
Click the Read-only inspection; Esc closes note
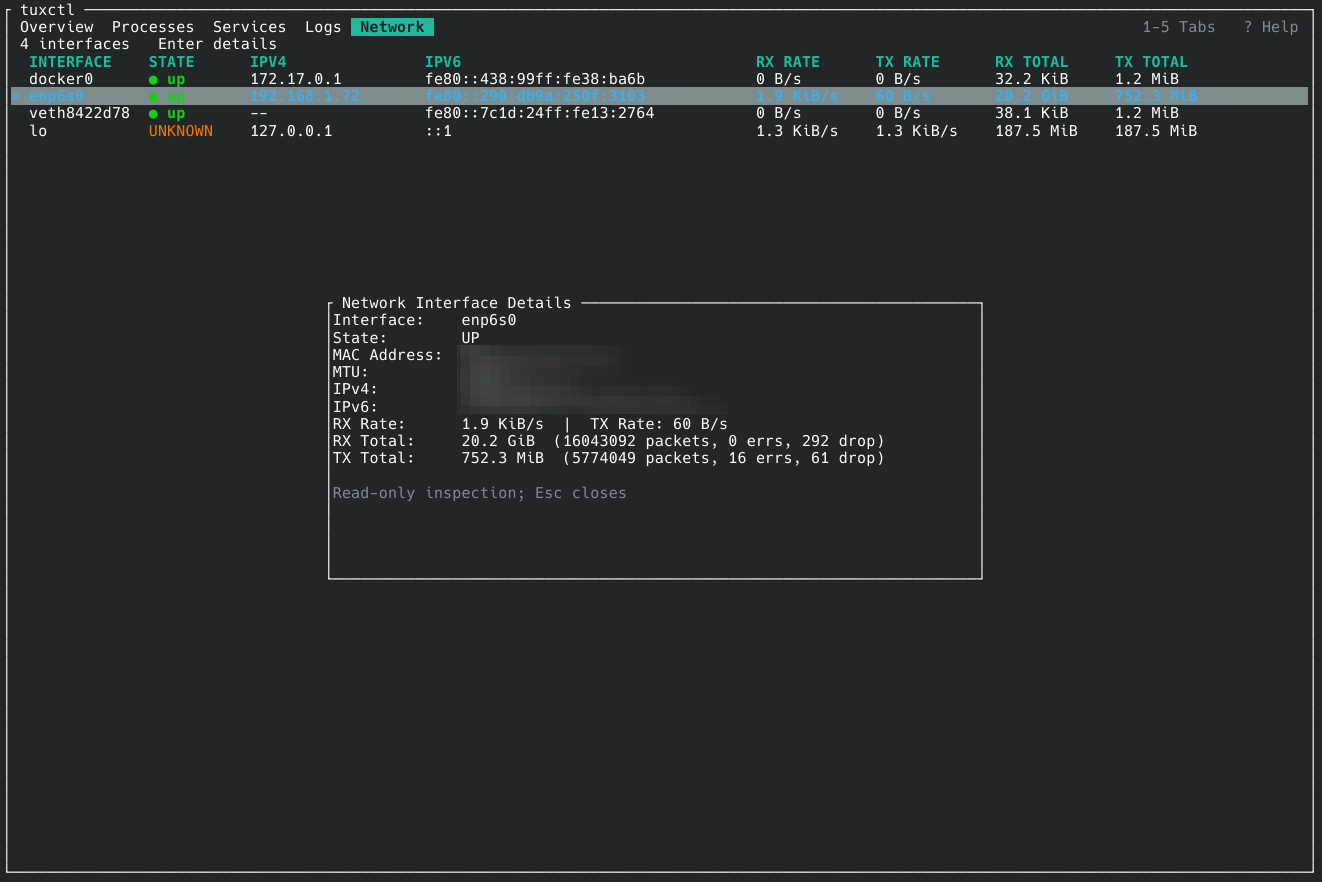[x=480, y=493]
